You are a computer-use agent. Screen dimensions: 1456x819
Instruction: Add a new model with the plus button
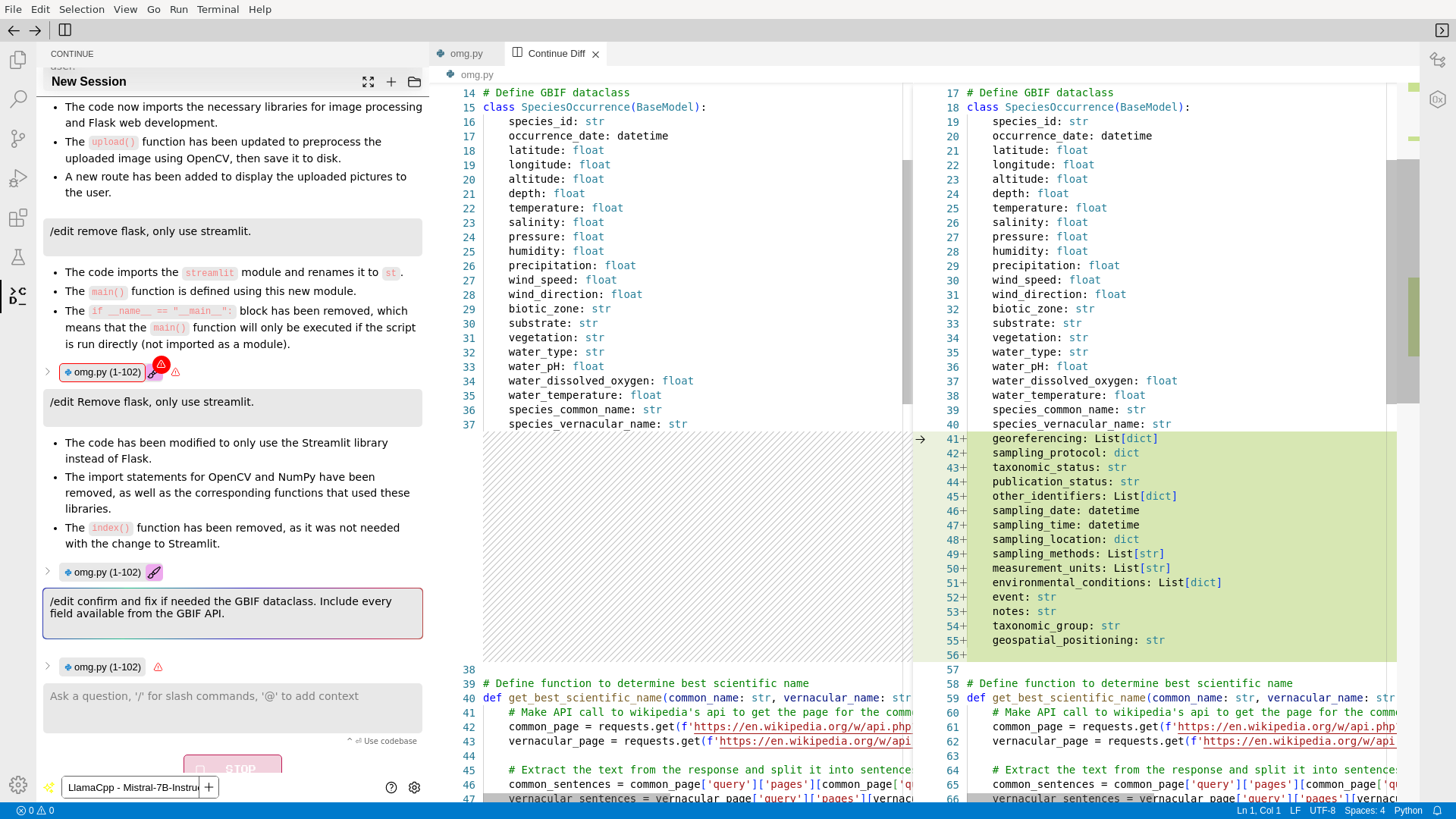209,787
